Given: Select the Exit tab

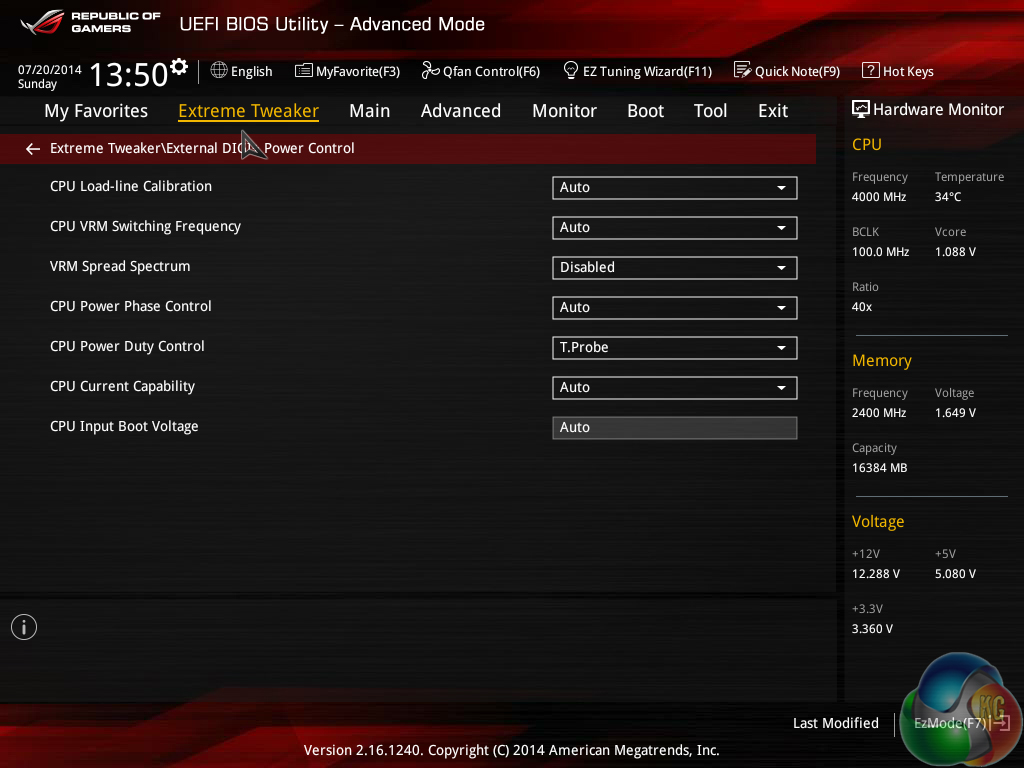Looking at the screenshot, I should pyautogui.click(x=773, y=111).
